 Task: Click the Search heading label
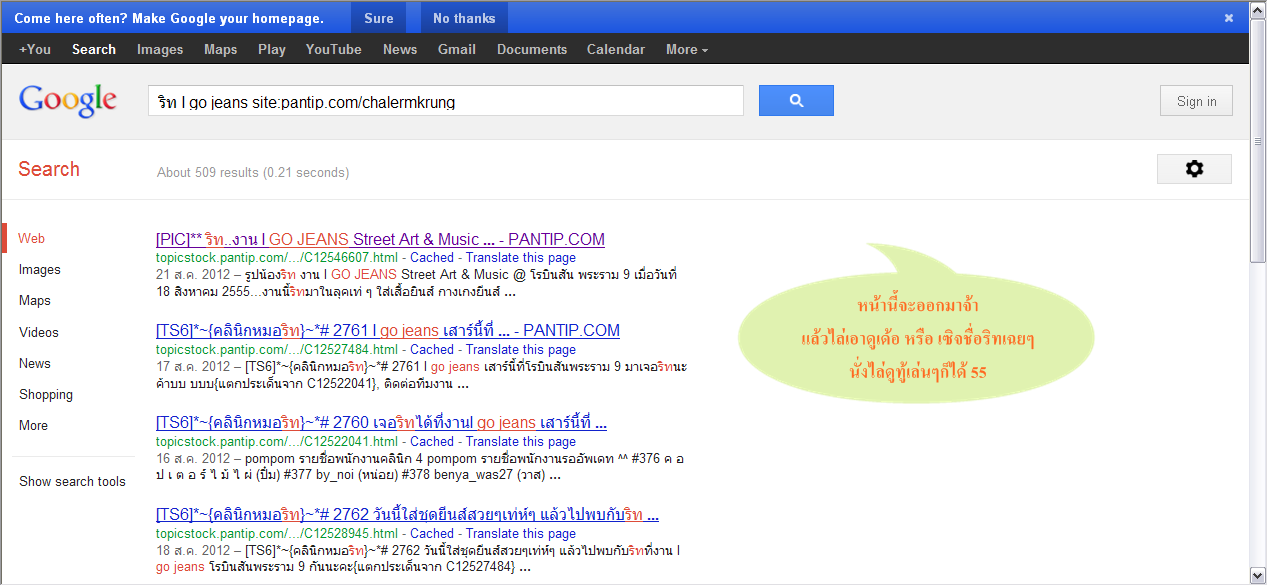click(49, 169)
